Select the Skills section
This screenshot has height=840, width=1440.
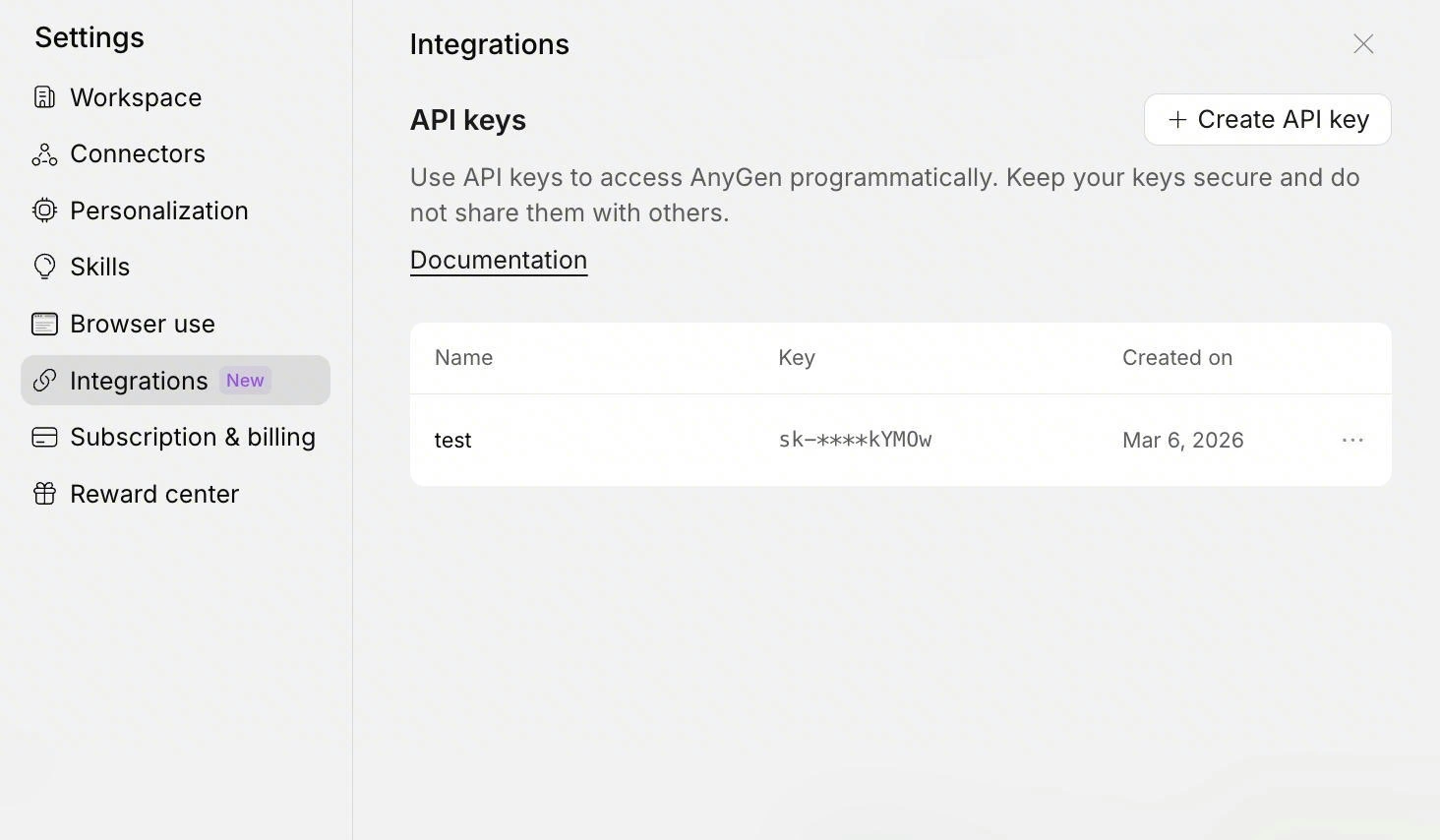coord(175,267)
